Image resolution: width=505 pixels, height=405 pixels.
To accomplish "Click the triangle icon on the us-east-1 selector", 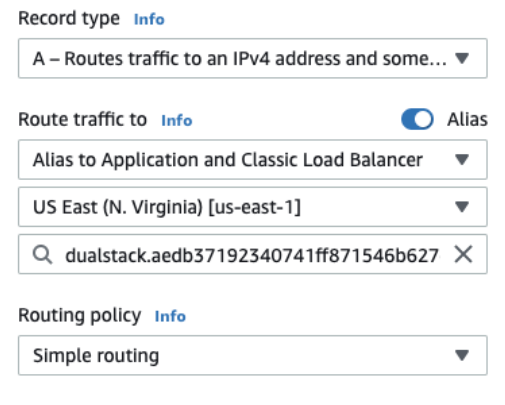I will (462, 207).
